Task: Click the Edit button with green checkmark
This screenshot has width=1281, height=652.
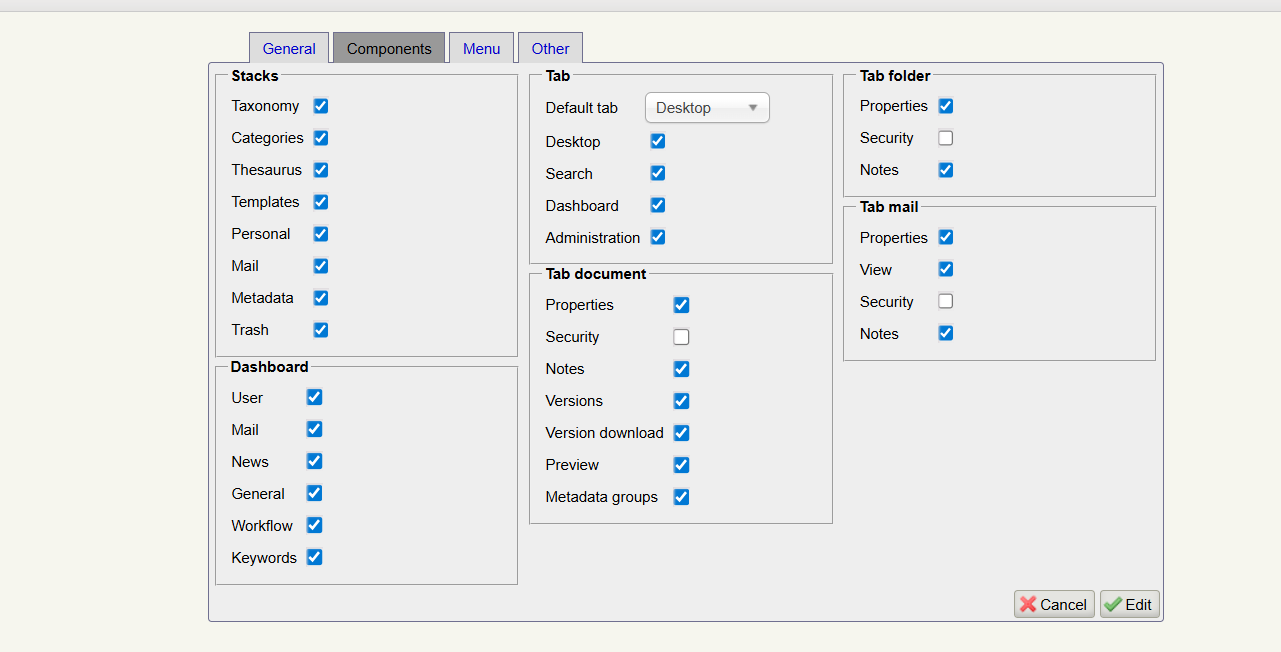Action: pyautogui.click(x=1129, y=604)
